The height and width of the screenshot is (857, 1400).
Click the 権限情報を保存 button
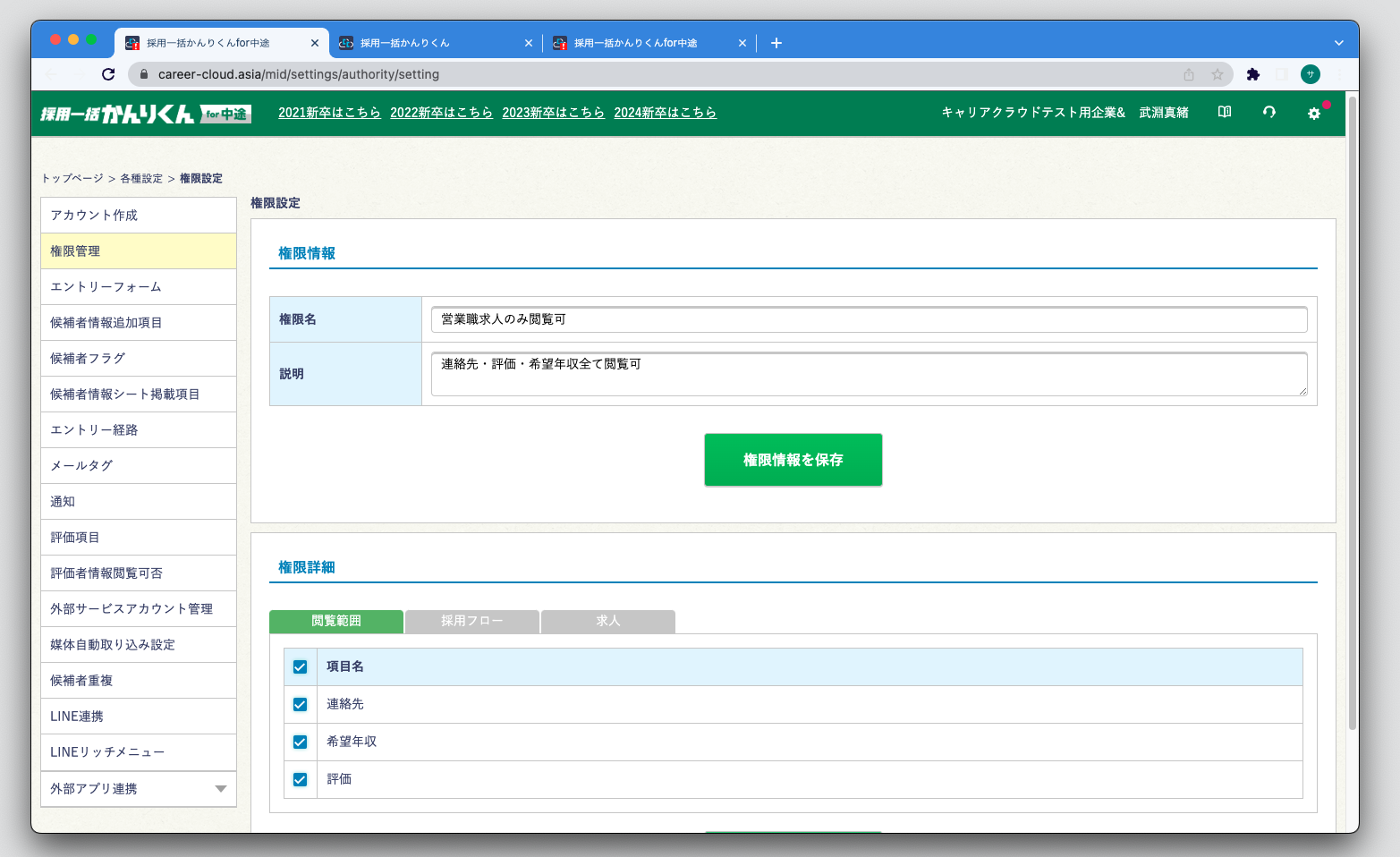(793, 460)
